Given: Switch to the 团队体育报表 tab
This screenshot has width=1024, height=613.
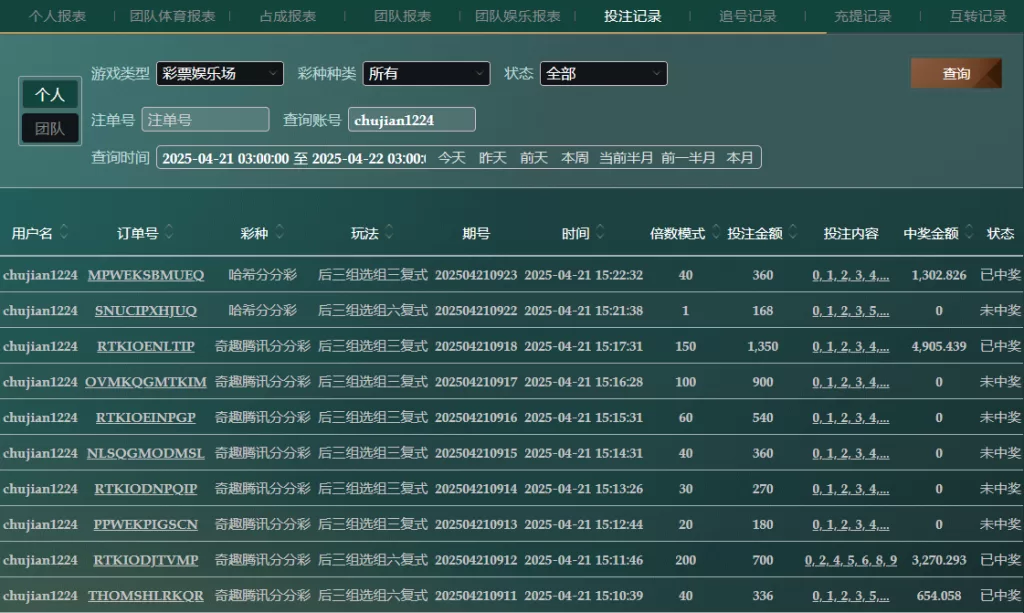Looking at the screenshot, I should [x=172, y=16].
